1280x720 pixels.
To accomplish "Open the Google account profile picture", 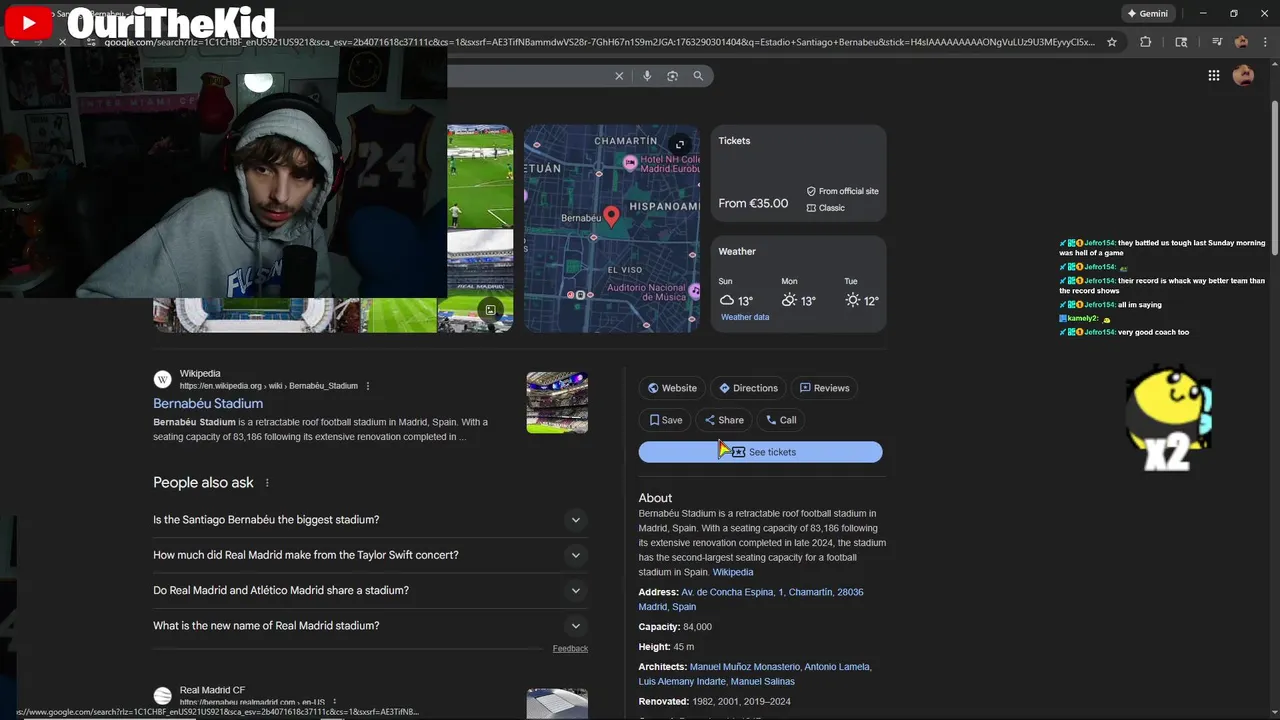I will (1244, 75).
